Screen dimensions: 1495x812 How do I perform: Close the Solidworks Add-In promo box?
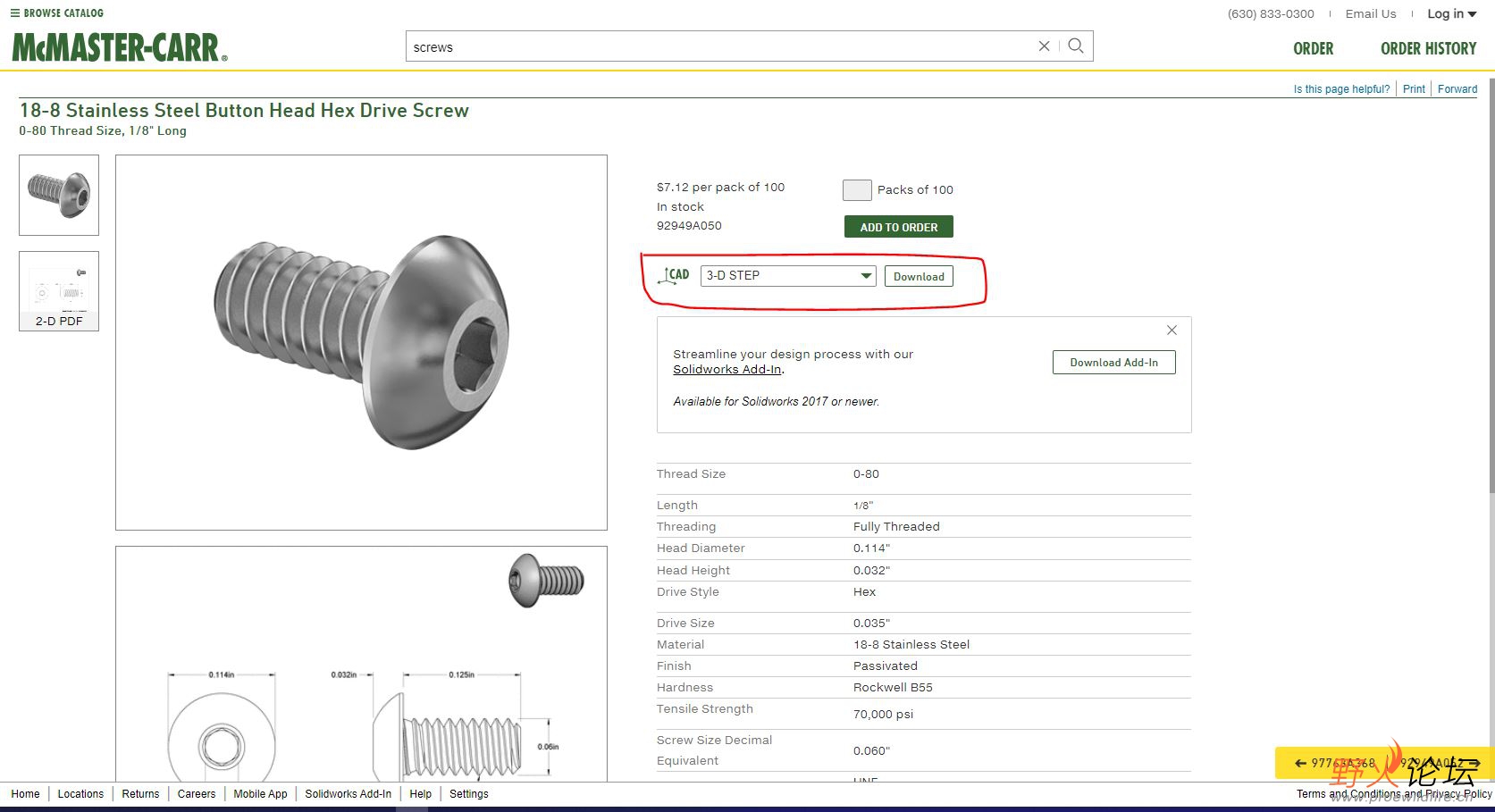[x=1172, y=331]
